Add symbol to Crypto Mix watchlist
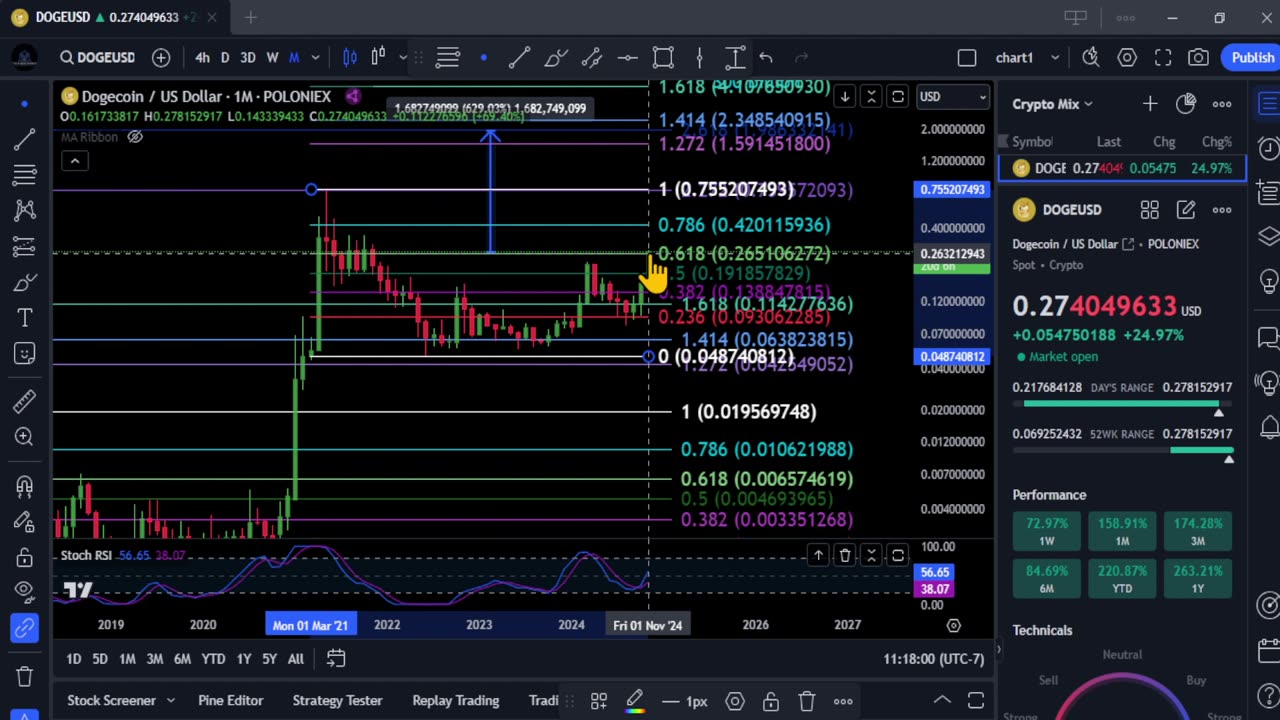This screenshot has height=720, width=1280. click(1150, 103)
